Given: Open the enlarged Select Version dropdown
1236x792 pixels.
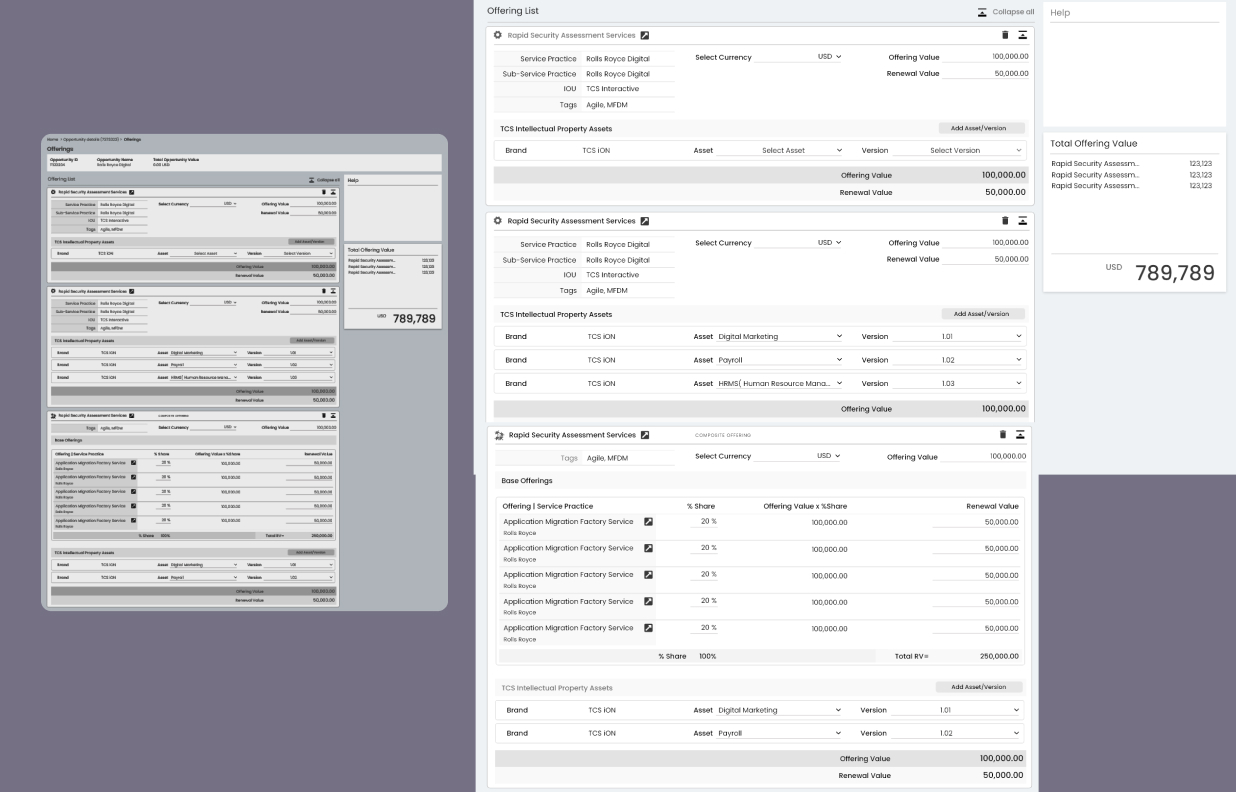Looking at the screenshot, I should pos(958,151).
